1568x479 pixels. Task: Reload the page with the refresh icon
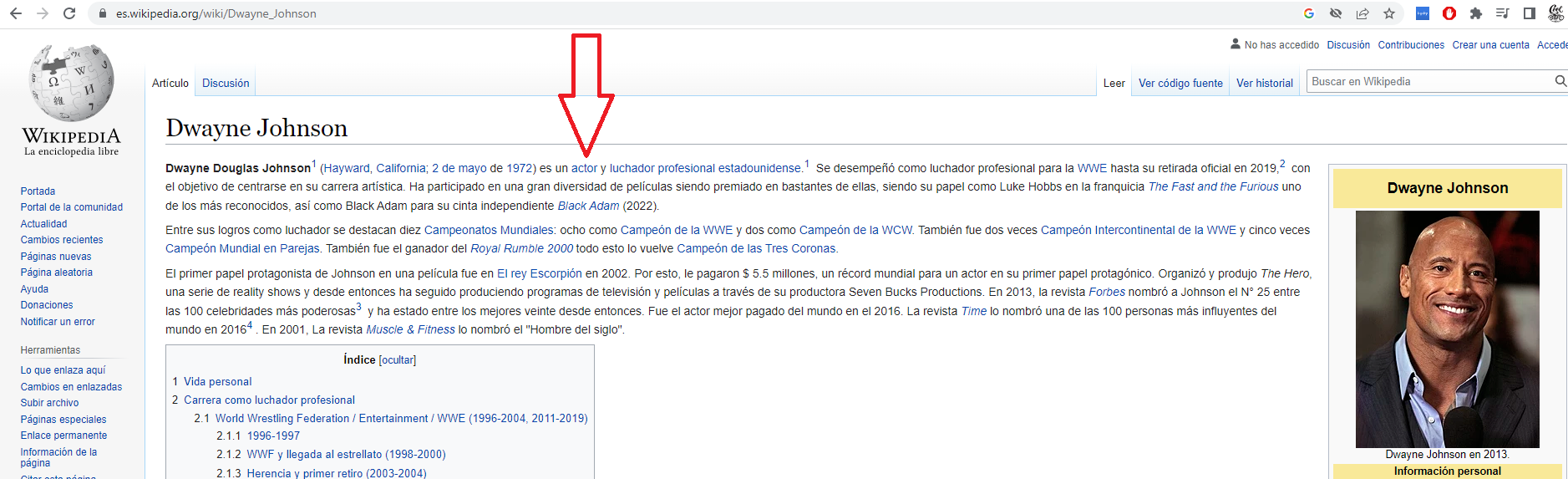[69, 13]
